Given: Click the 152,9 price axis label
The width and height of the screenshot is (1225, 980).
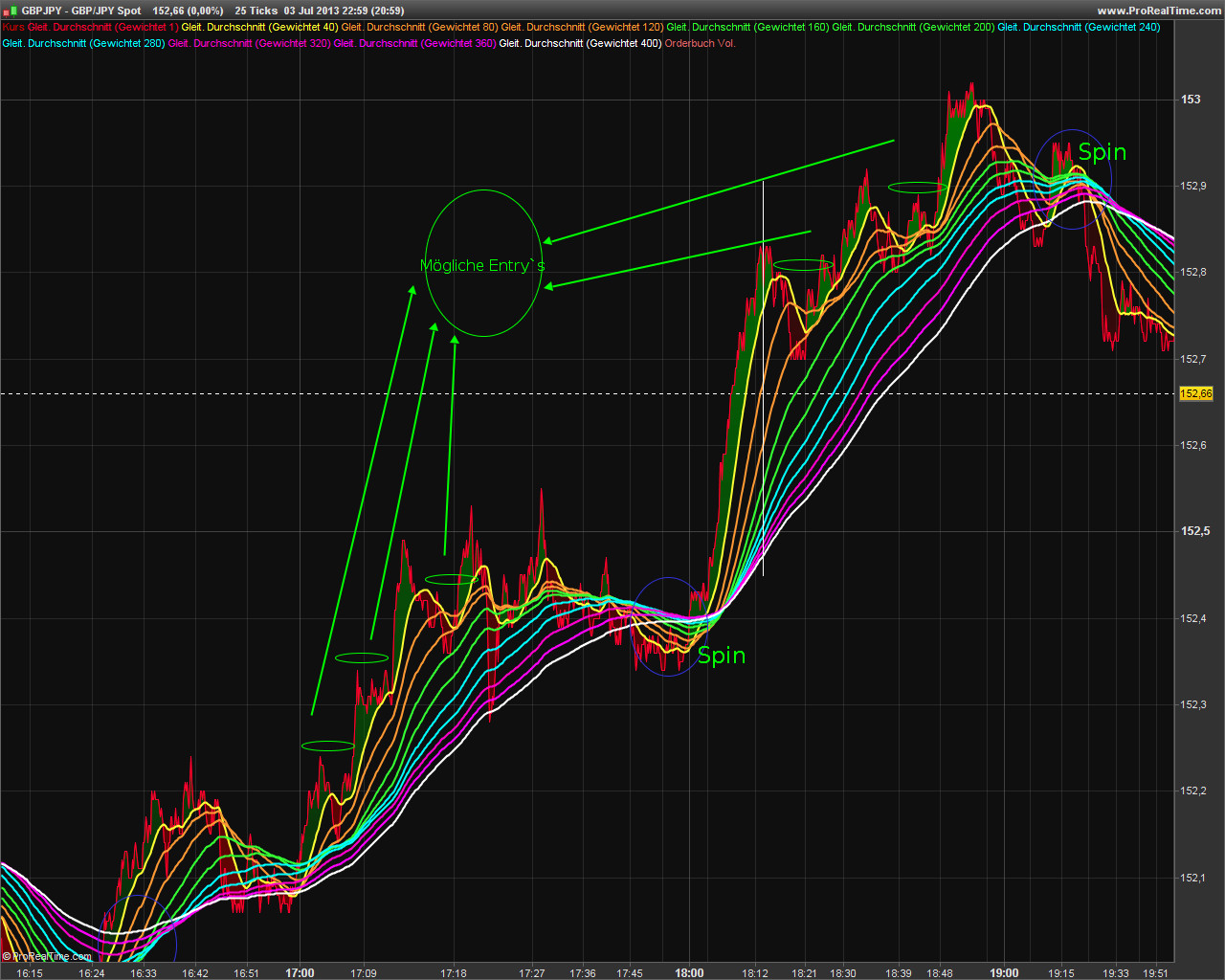Looking at the screenshot, I should click(x=1193, y=186).
